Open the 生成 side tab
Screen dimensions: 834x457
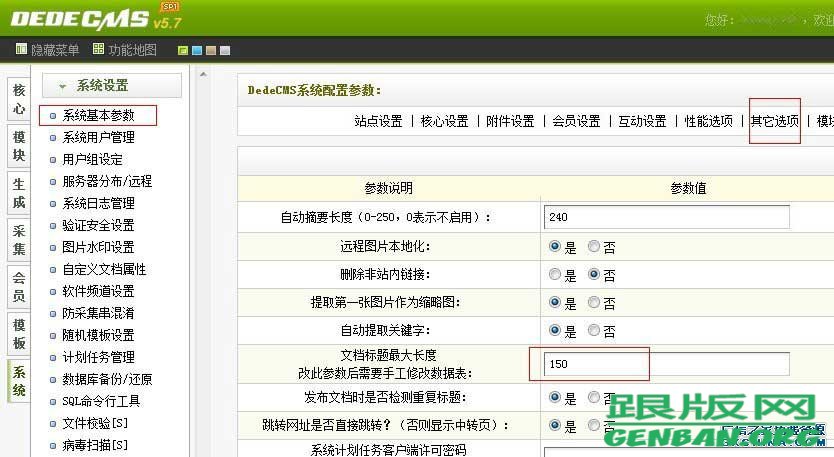(x=19, y=193)
